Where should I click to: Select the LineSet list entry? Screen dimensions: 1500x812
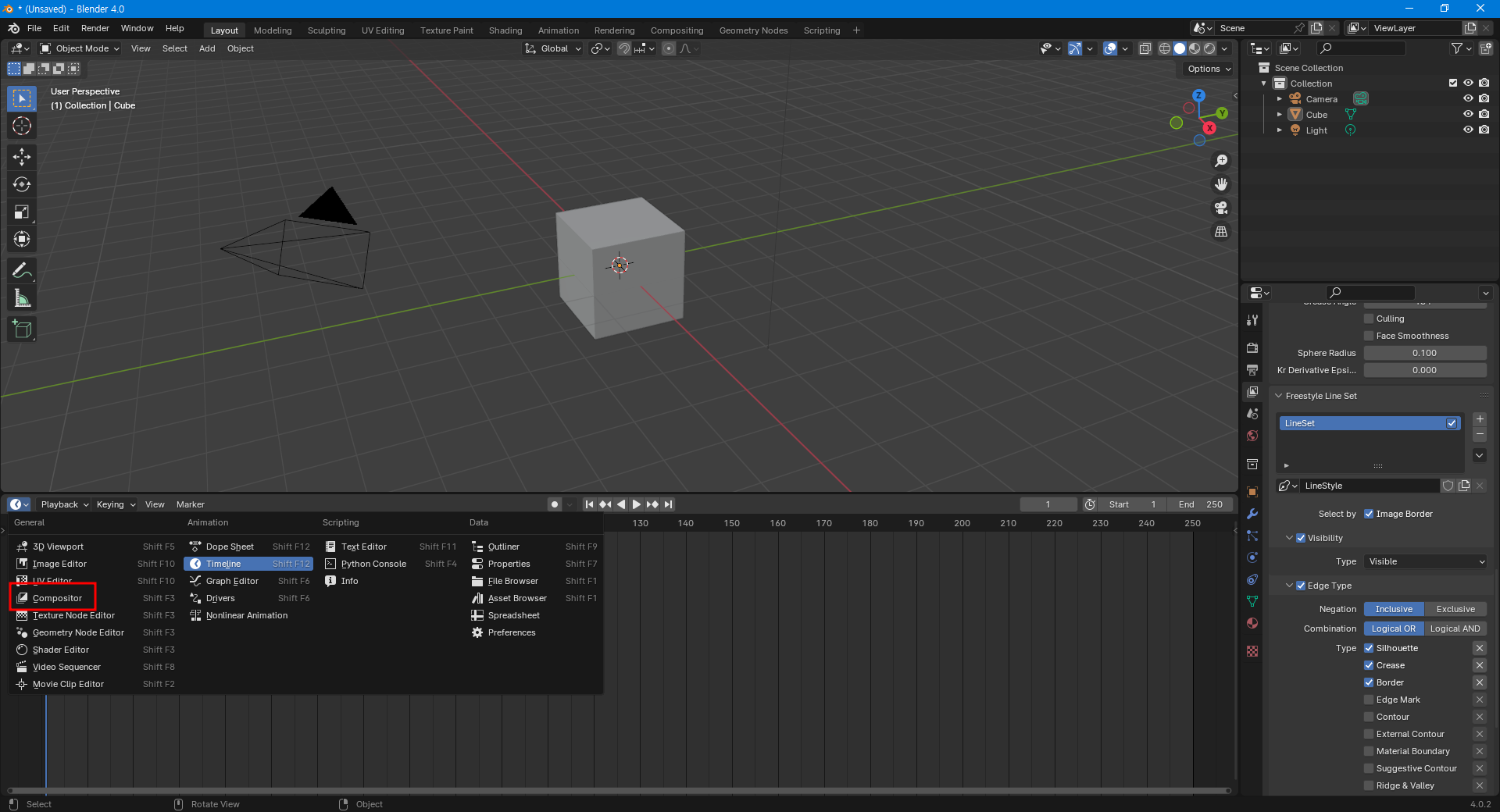click(x=1370, y=423)
